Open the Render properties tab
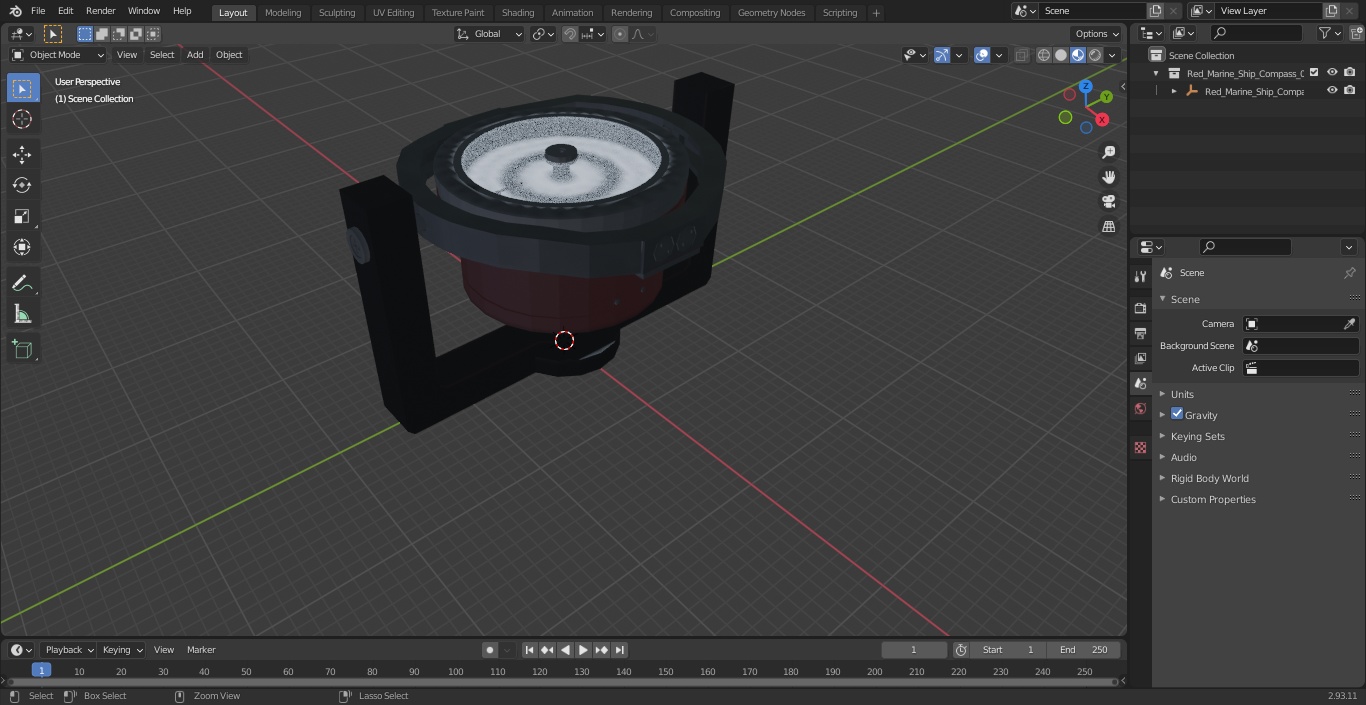The image size is (1366, 705). pos(1140,308)
